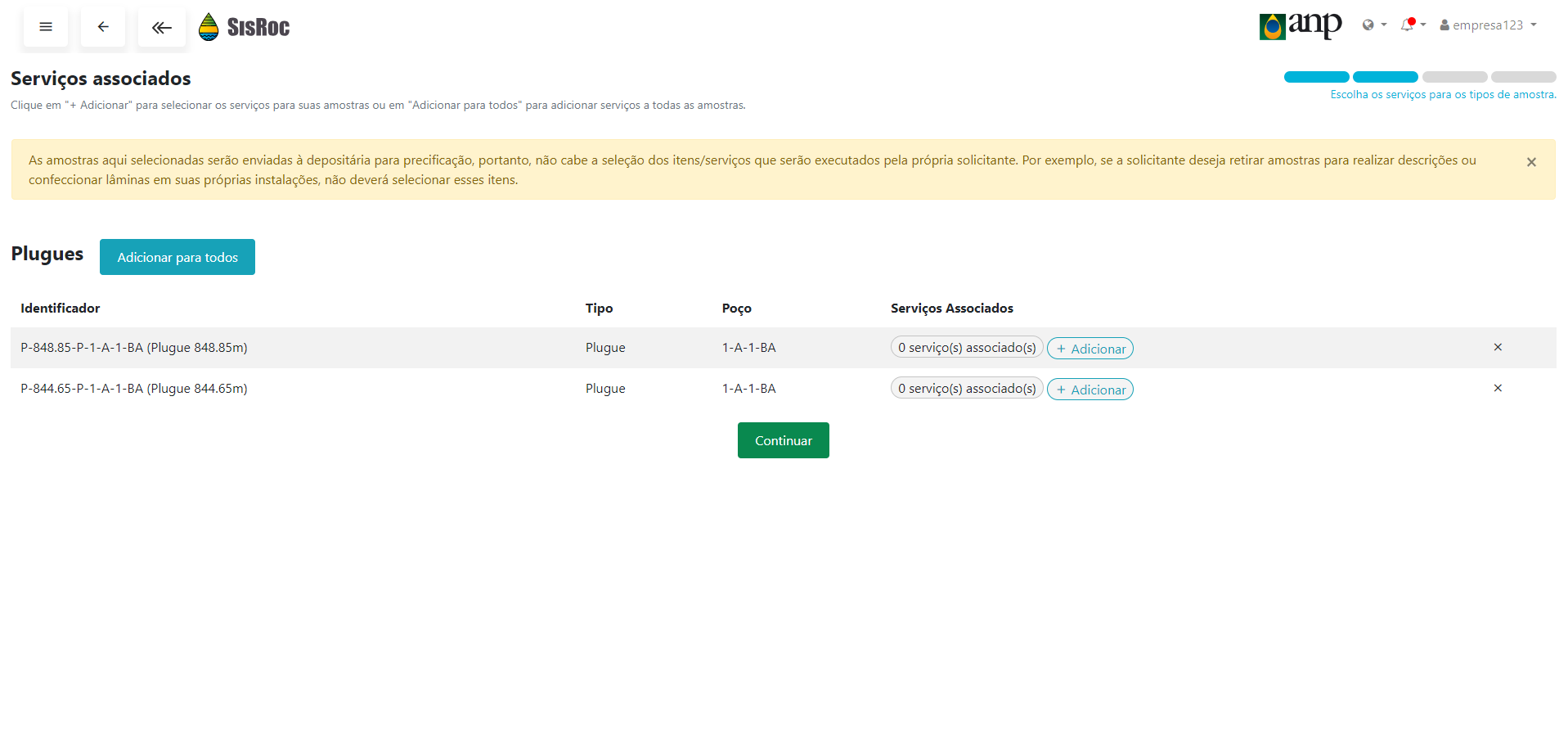The height and width of the screenshot is (739, 1568).
Task: Click fourth gray progress step bar
Action: [x=1524, y=77]
